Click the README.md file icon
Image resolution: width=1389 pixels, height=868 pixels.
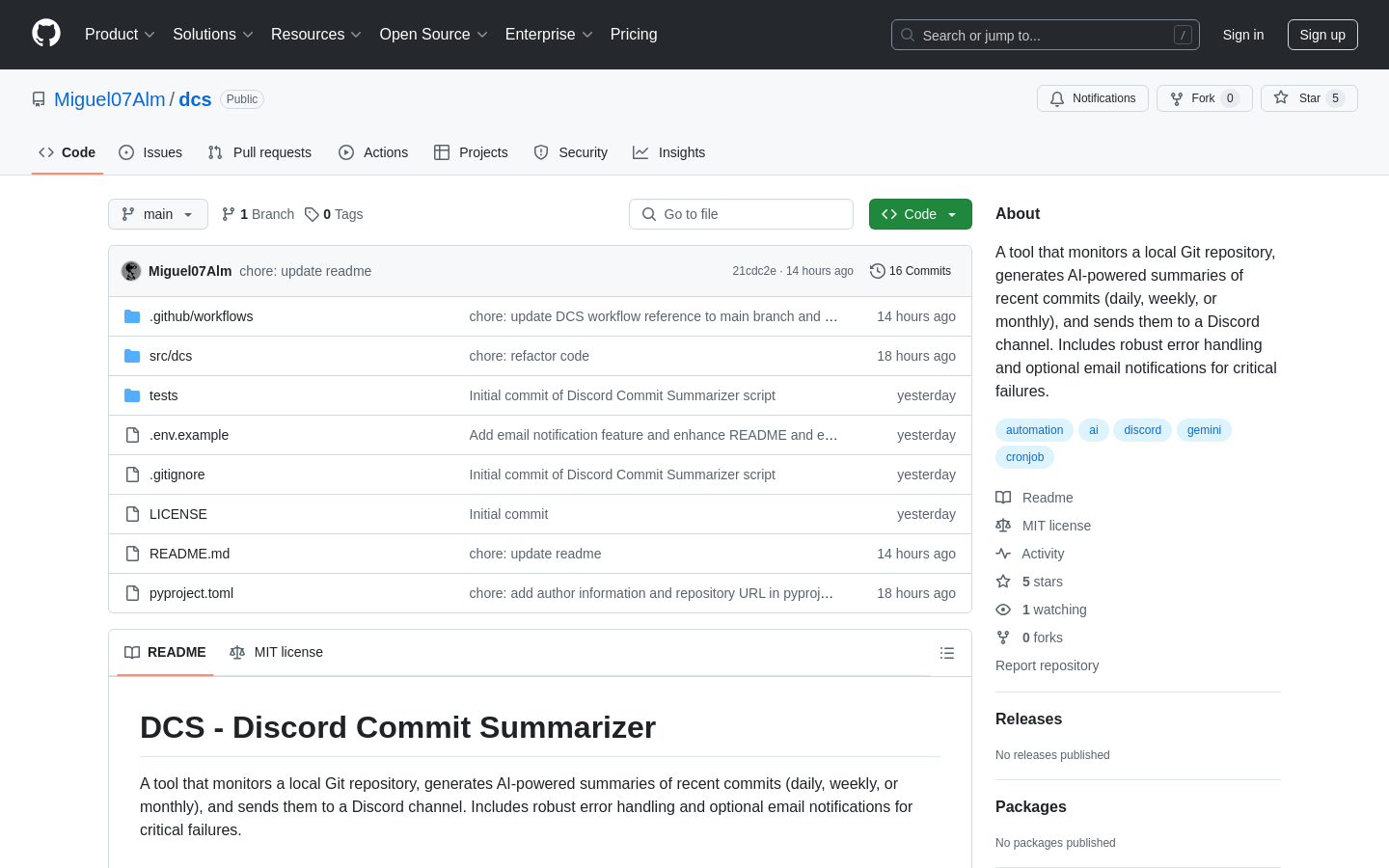[132, 554]
